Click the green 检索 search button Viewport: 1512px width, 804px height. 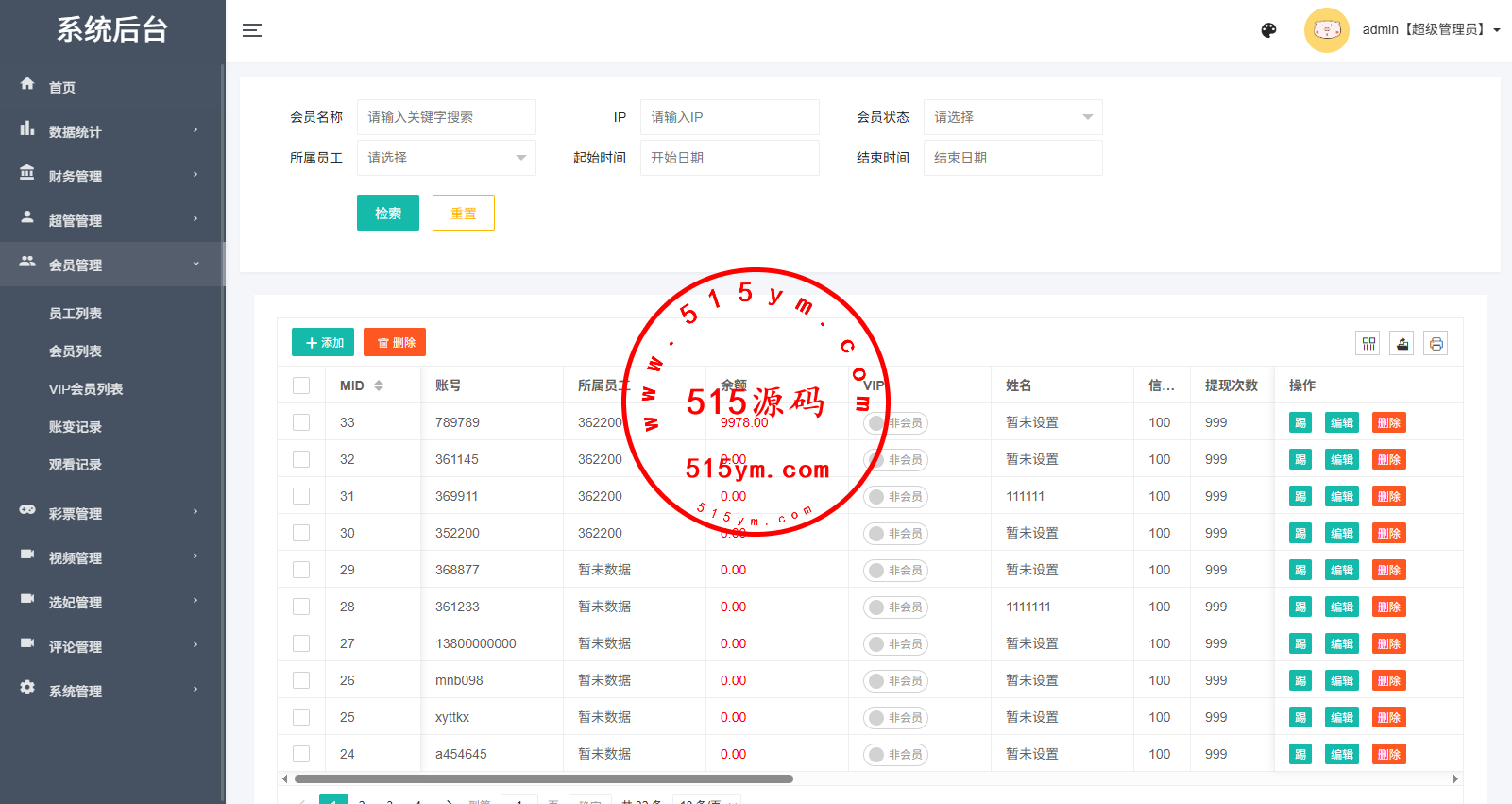(387, 214)
